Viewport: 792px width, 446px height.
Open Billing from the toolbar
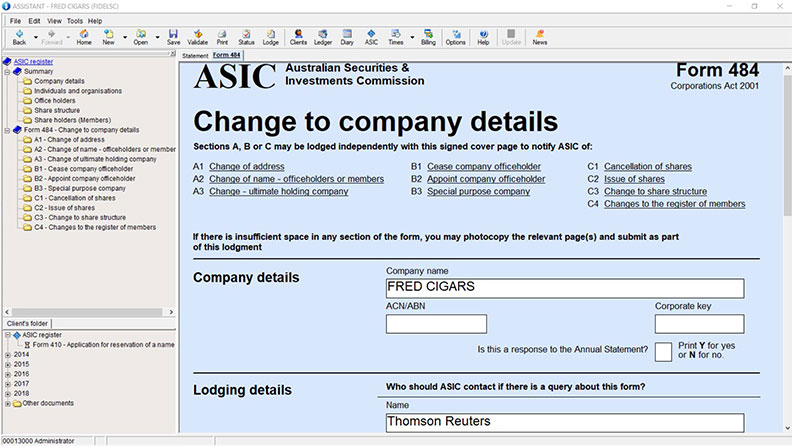[428, 37]
